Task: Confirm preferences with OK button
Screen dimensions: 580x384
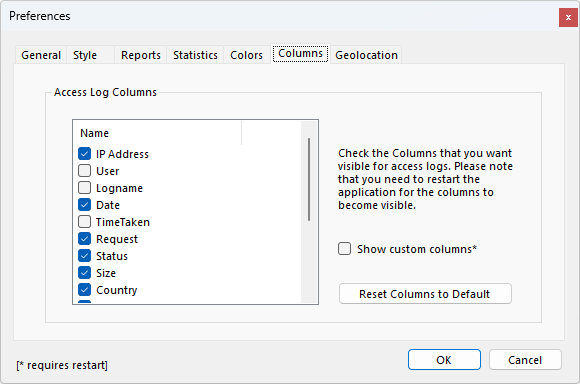Action: [x=444, y=360]
